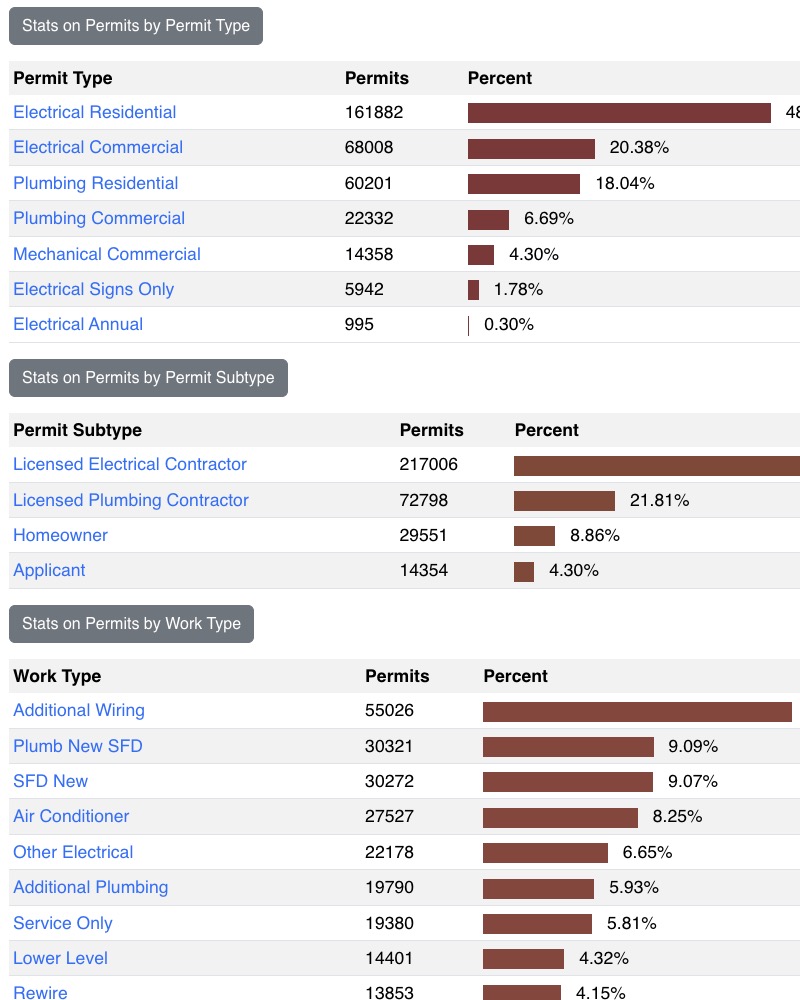Select the Homeowner permit subtype
The height and width of the screenshot is (1000, 800).
point(60,535)
